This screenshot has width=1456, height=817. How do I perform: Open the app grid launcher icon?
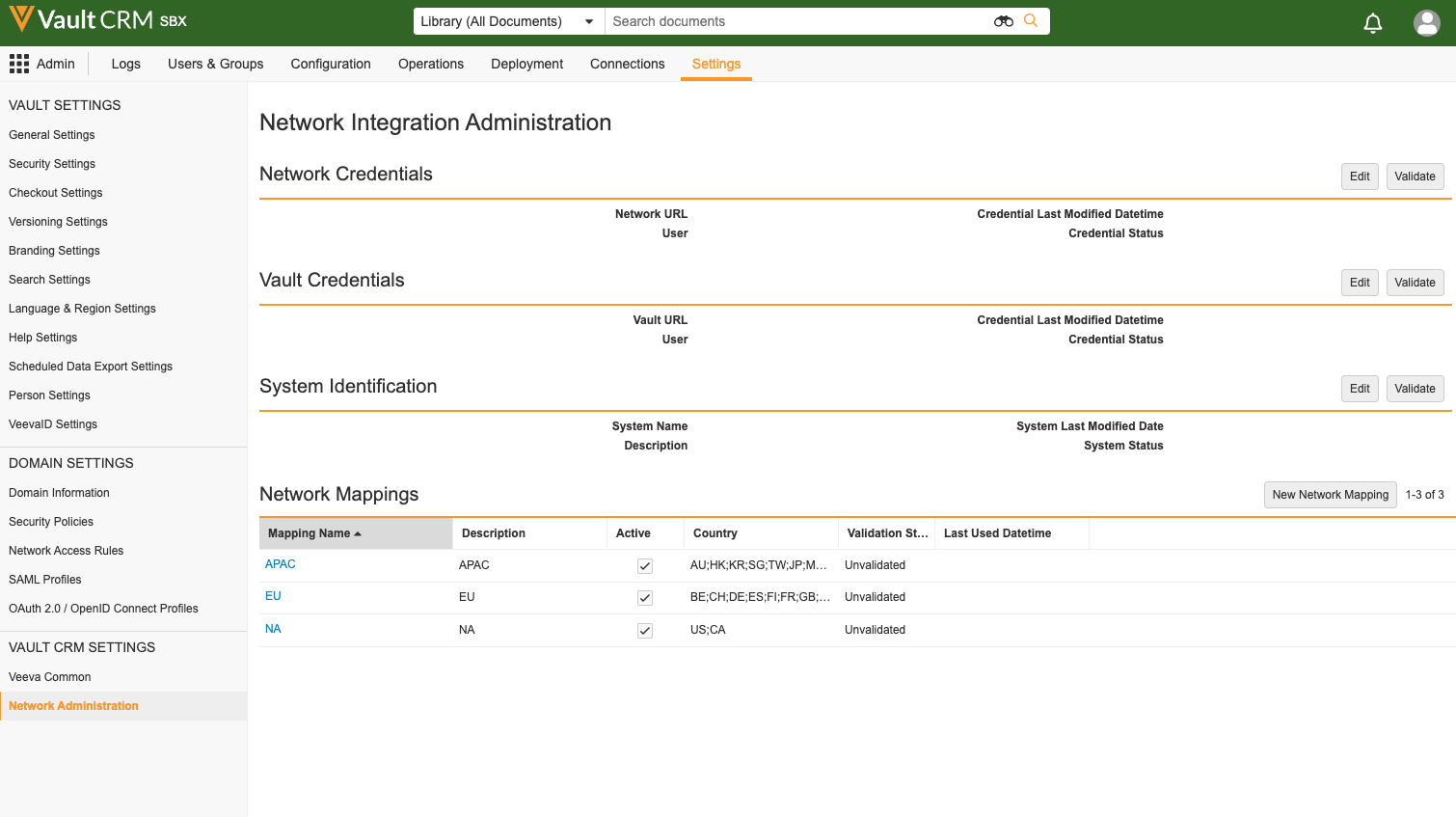[18, 64]
